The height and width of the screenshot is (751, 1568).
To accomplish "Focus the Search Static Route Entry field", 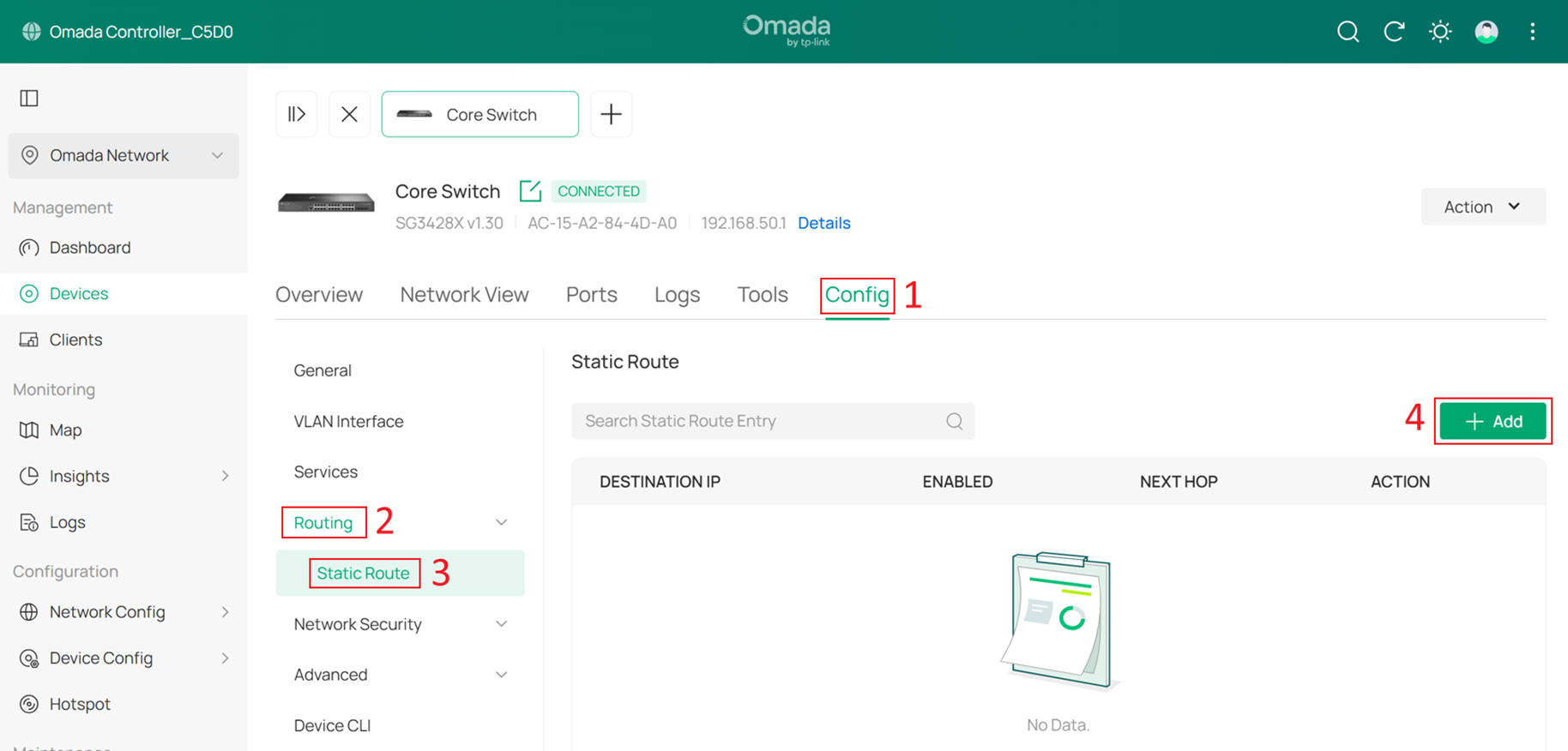I will point(773,421).
